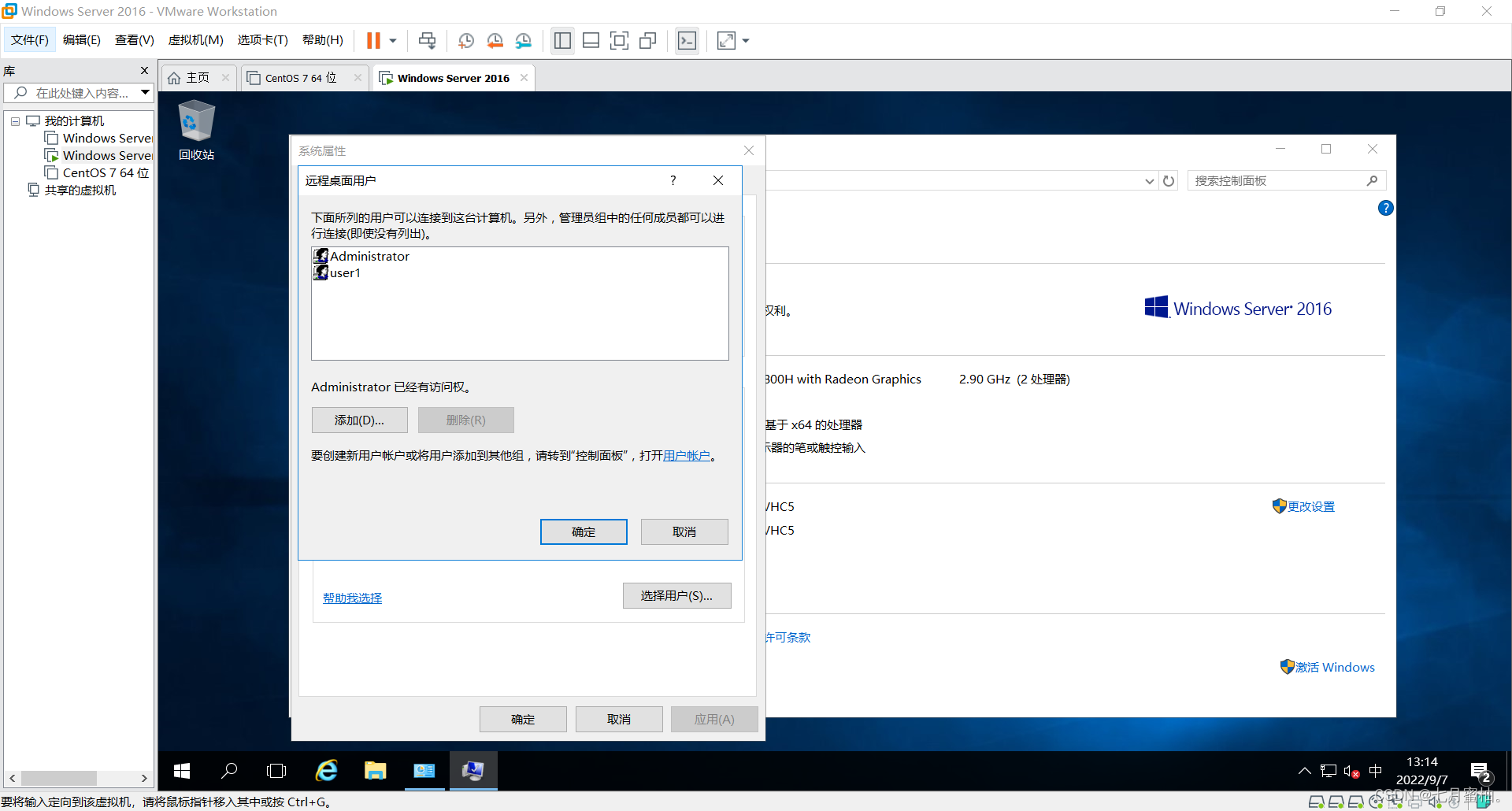This screenshot has width=1512, height=811.
Task: Toggle the console view icon
Action: pyautogui.click(x=687, y=40)
